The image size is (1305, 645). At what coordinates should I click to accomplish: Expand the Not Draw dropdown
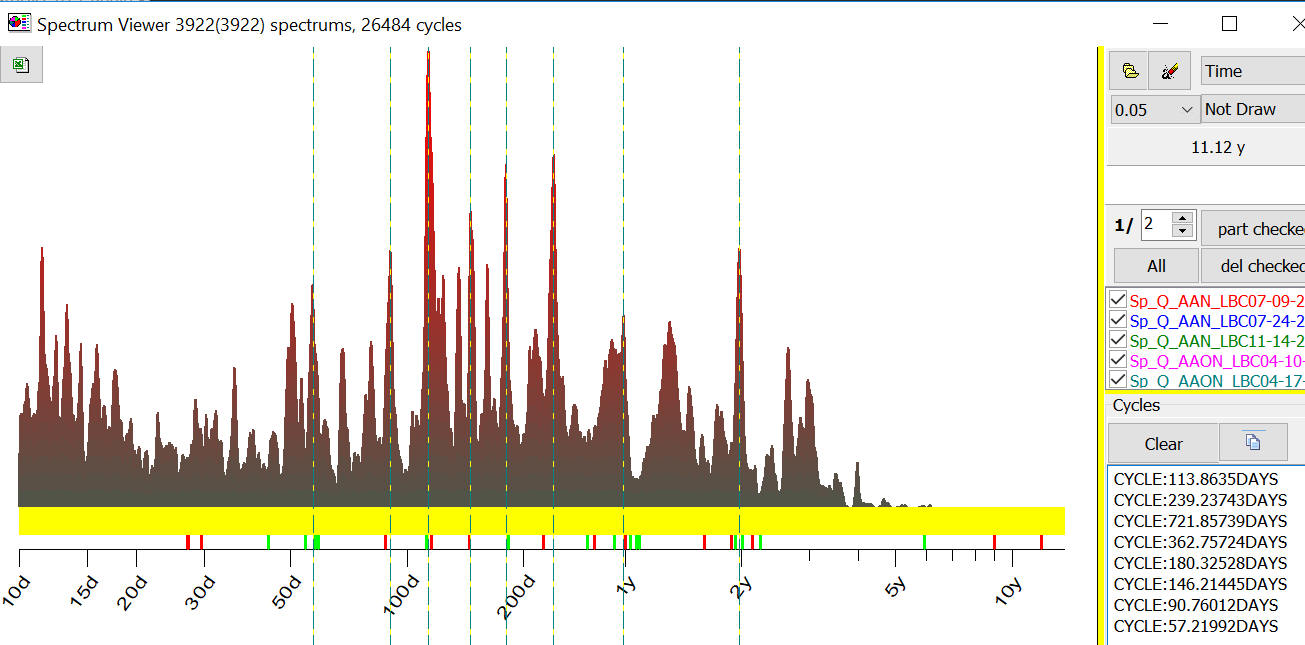pyautogui.click(x=1252, y=109)
